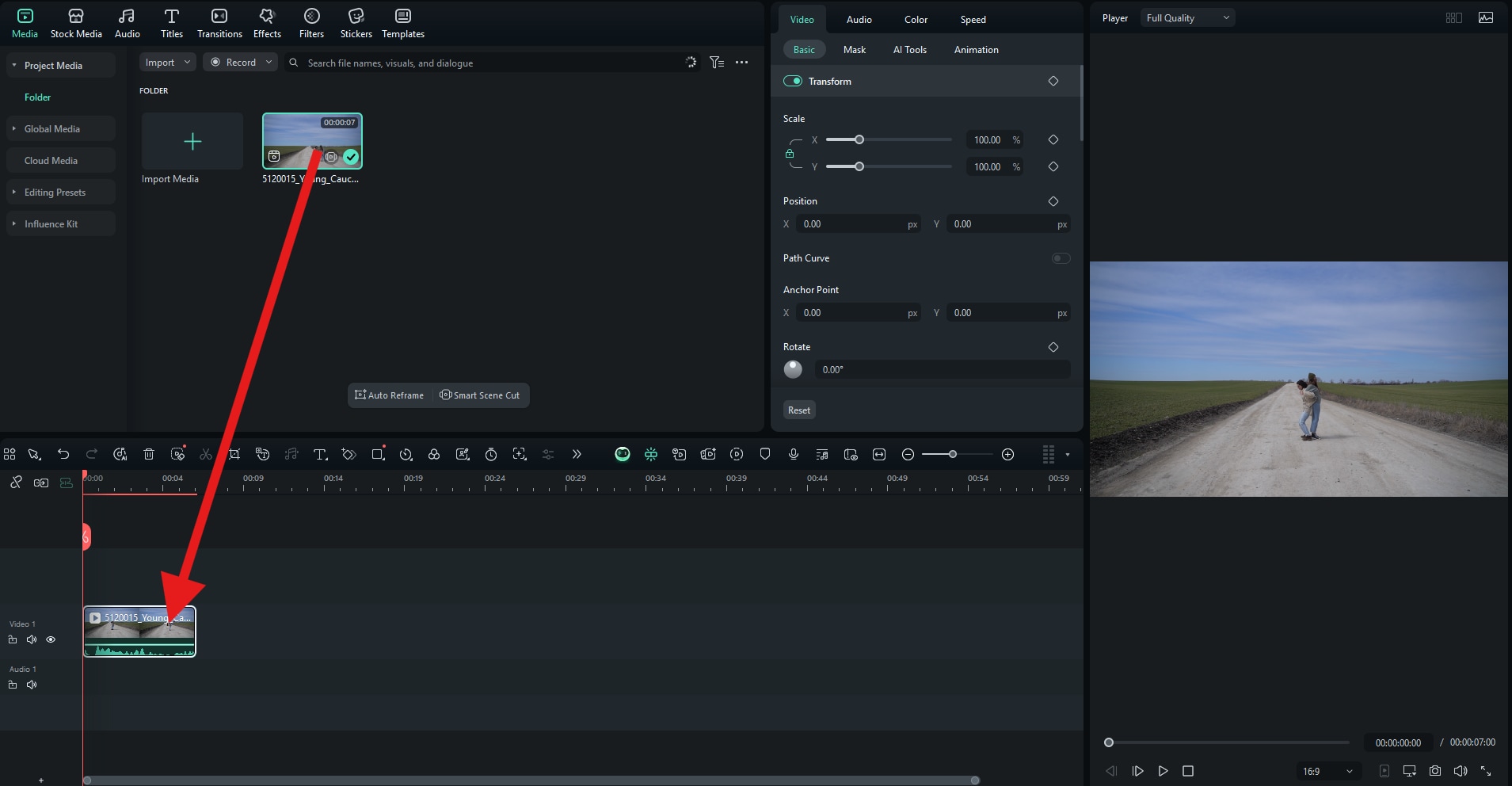The height and width of the screenshot is (786, 1512).
Task: Take a snapshot with the camera icon
Action: [x=1435, y=771]
